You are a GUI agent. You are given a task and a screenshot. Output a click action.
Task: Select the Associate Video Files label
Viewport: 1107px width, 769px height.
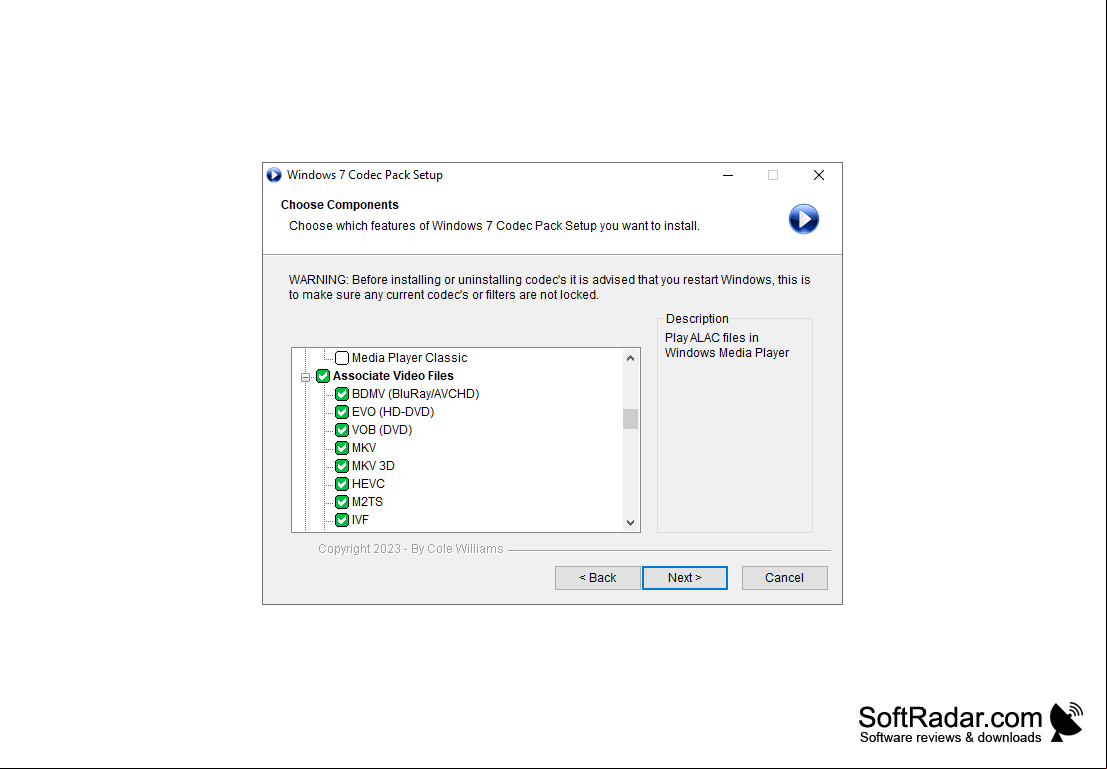tap(393, 376)
